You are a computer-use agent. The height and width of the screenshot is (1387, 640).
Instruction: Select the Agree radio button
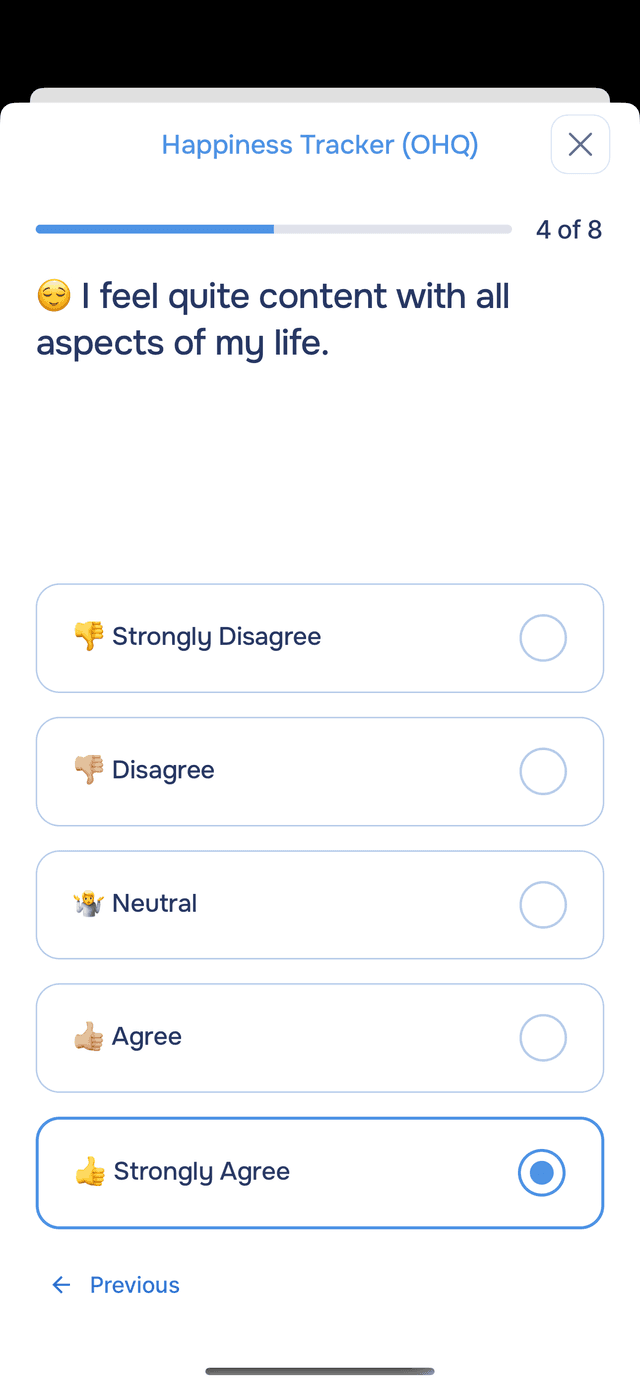(x=543, y=1038)
